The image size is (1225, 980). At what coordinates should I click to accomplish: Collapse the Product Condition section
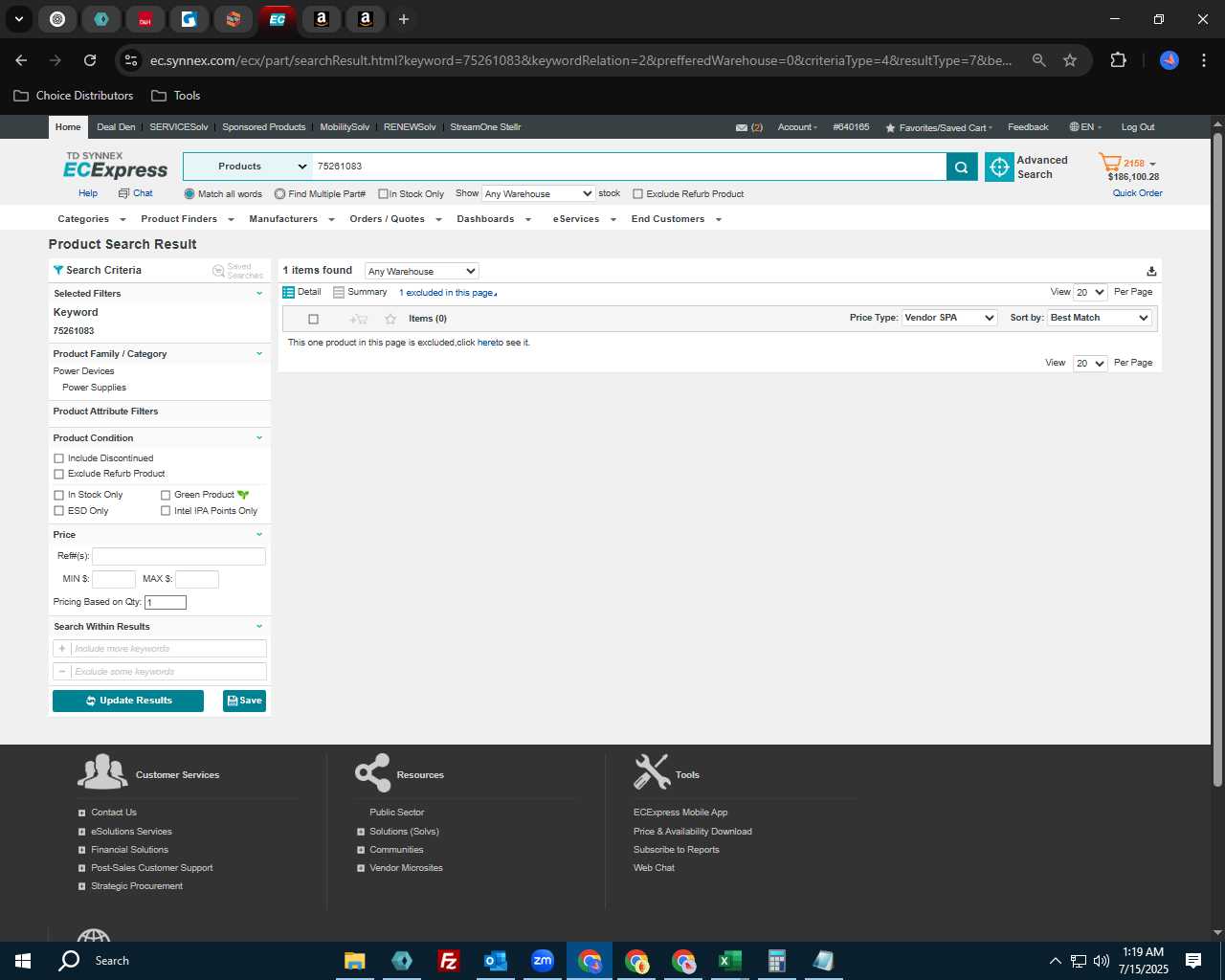coord(258,437)
